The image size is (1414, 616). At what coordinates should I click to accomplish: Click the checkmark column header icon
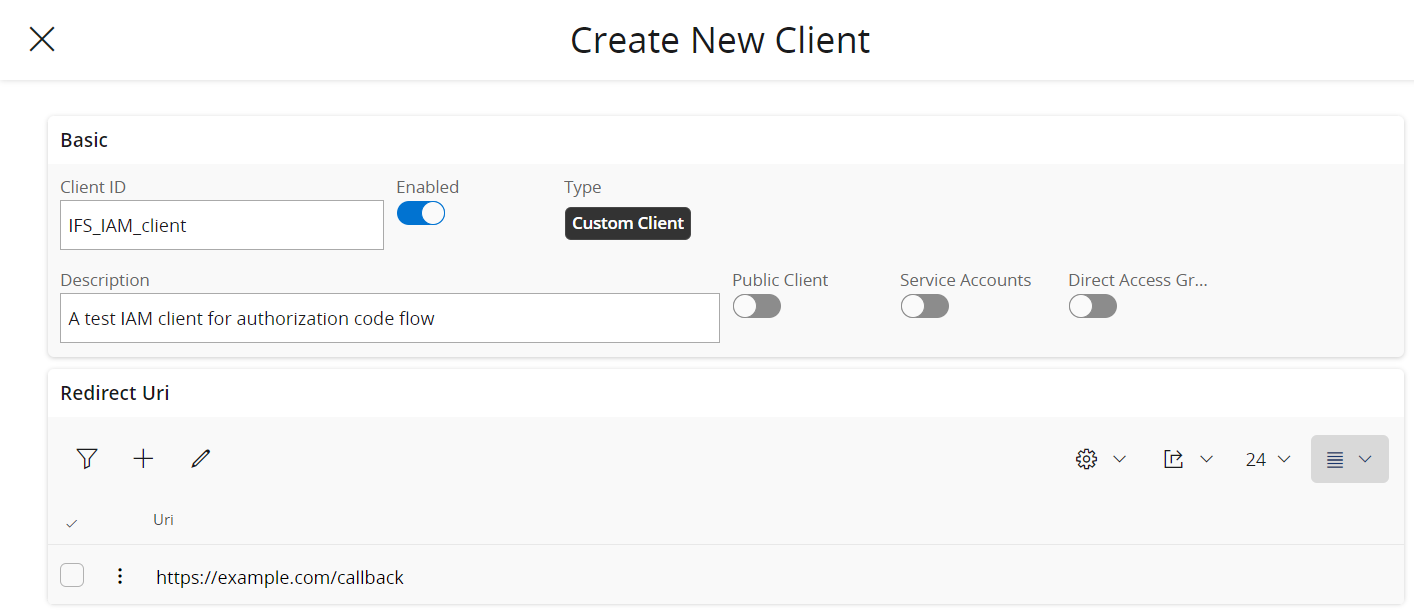[x=71, y=521]
